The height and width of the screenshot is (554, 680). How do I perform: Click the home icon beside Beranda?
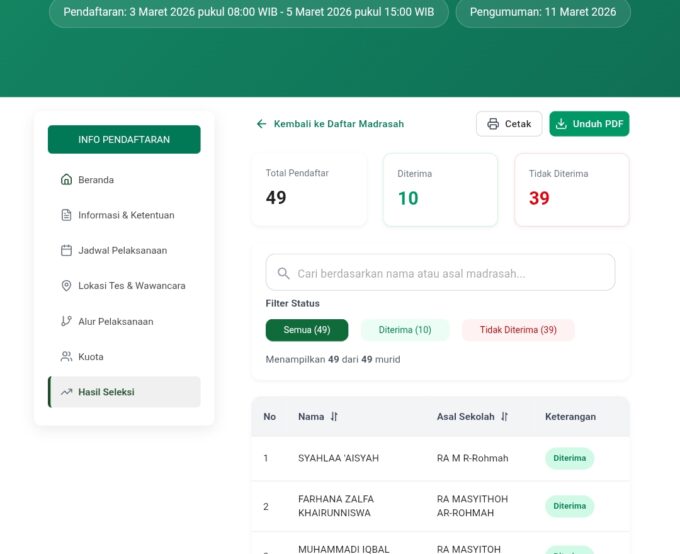(x=67, y=180)
